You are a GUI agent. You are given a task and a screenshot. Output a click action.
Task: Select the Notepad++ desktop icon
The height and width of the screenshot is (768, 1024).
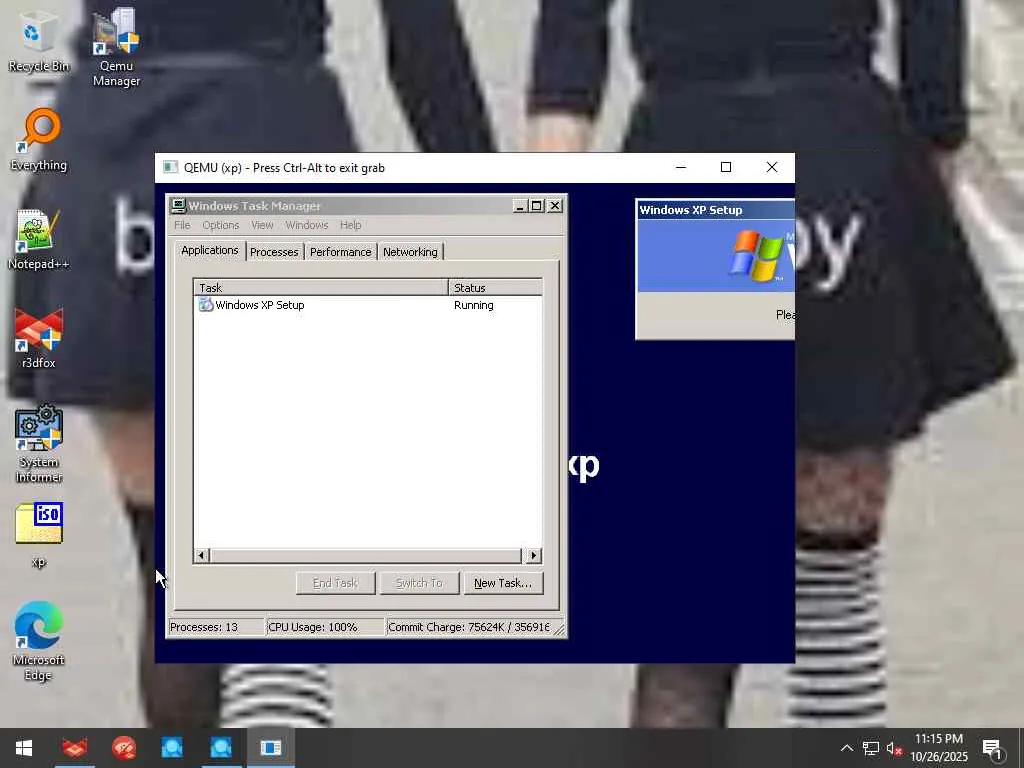[x=38, y=239]
